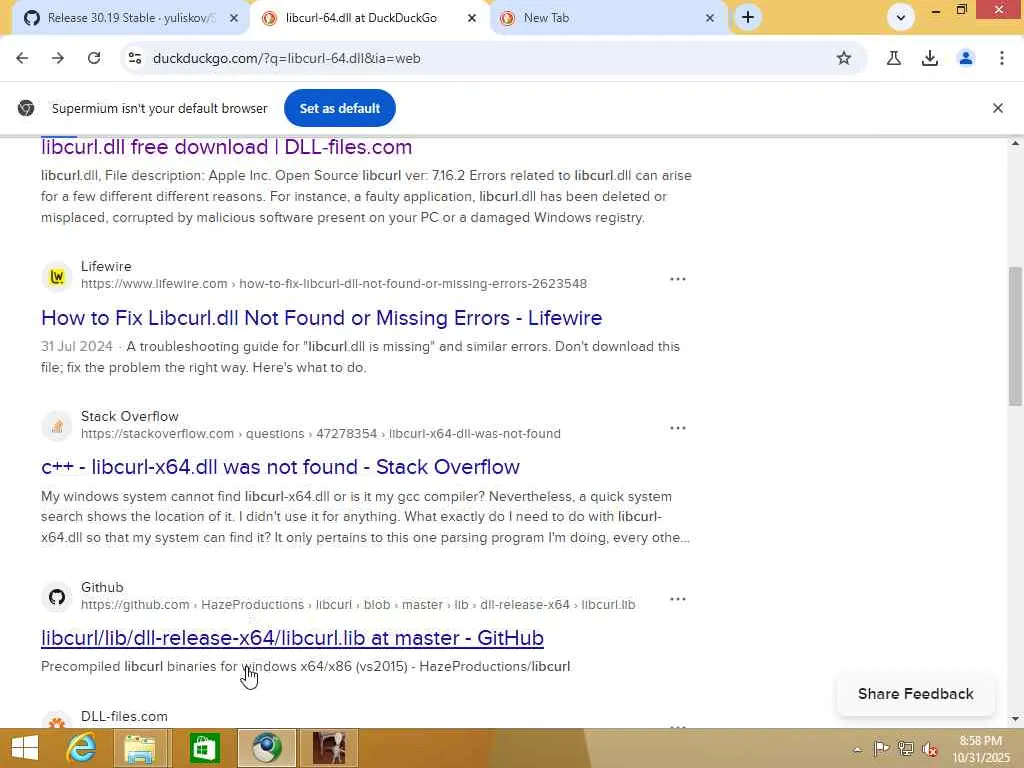Bookmark this page with the star icon
Screen dimensions: 1024x768
[x=844, y=58]
